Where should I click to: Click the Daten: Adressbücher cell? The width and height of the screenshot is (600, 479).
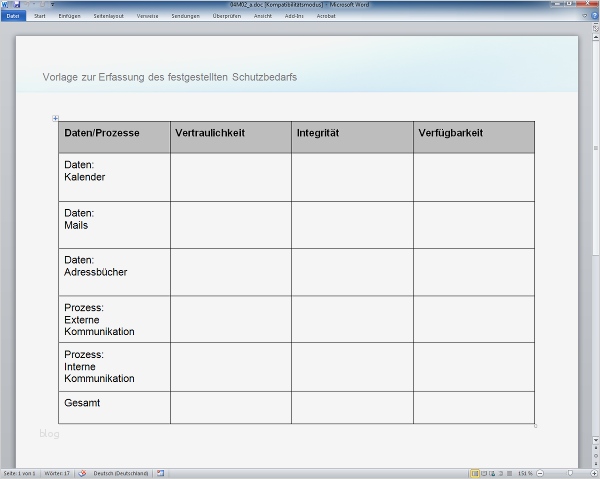pos(114,272)
